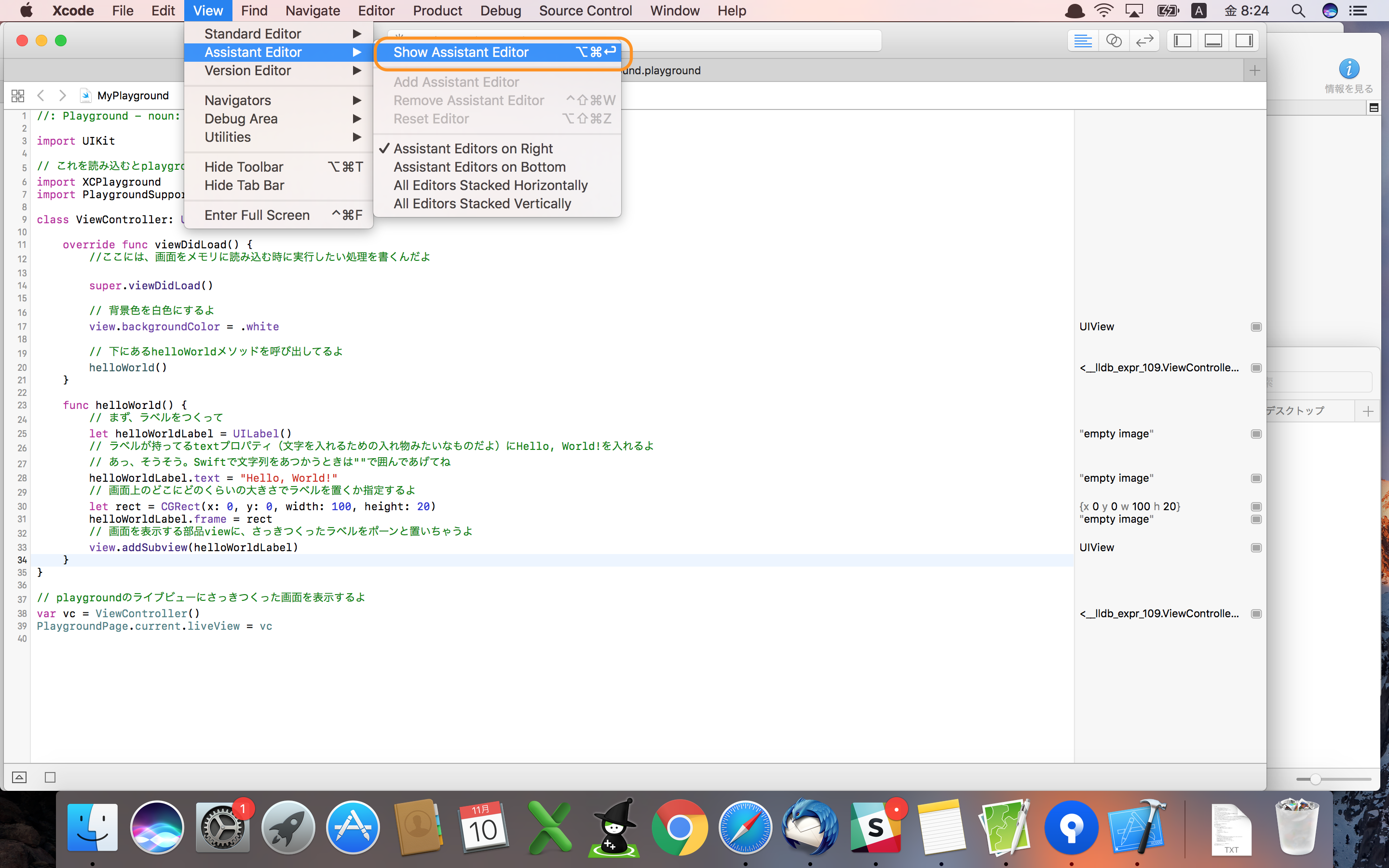Click the MyPlayground file in jump bar
The height and width of the screenshot is (868, 1389).
coord(125,95)
